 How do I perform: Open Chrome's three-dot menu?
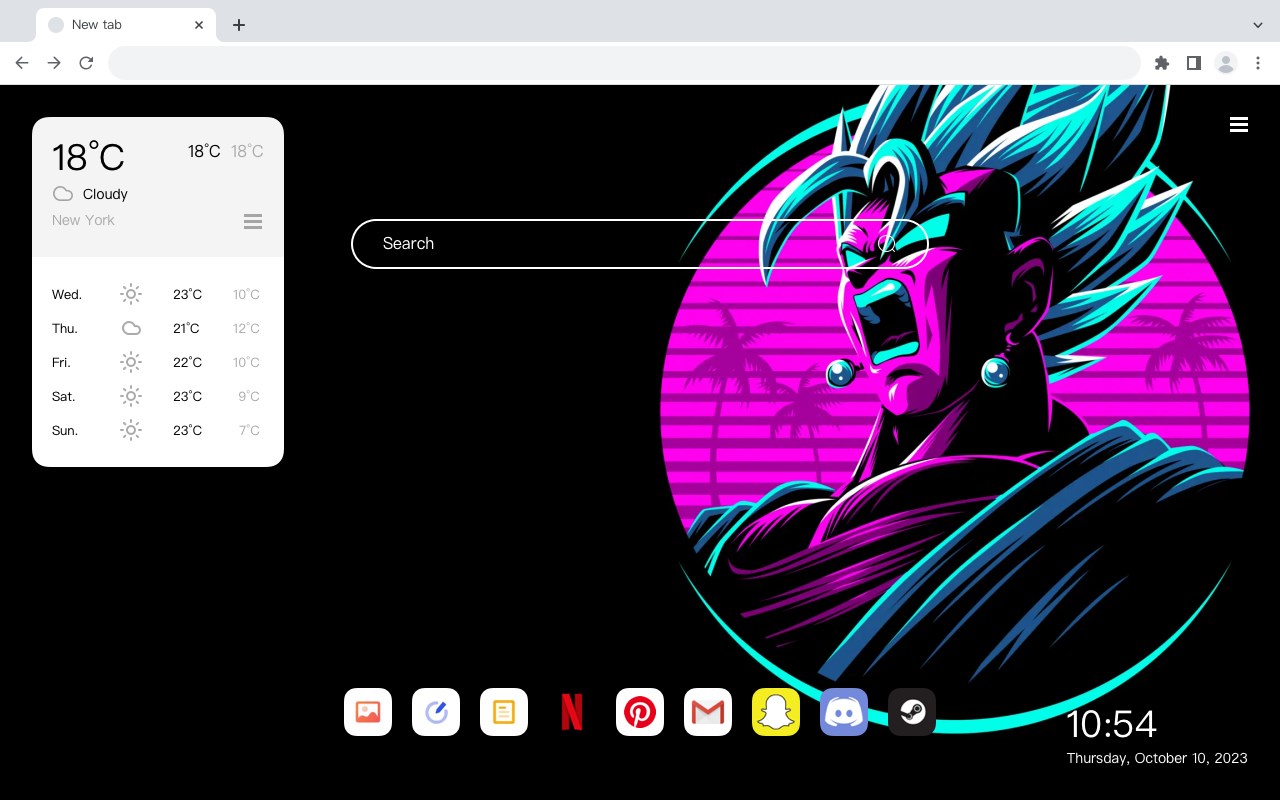(x=1258, y=63)
